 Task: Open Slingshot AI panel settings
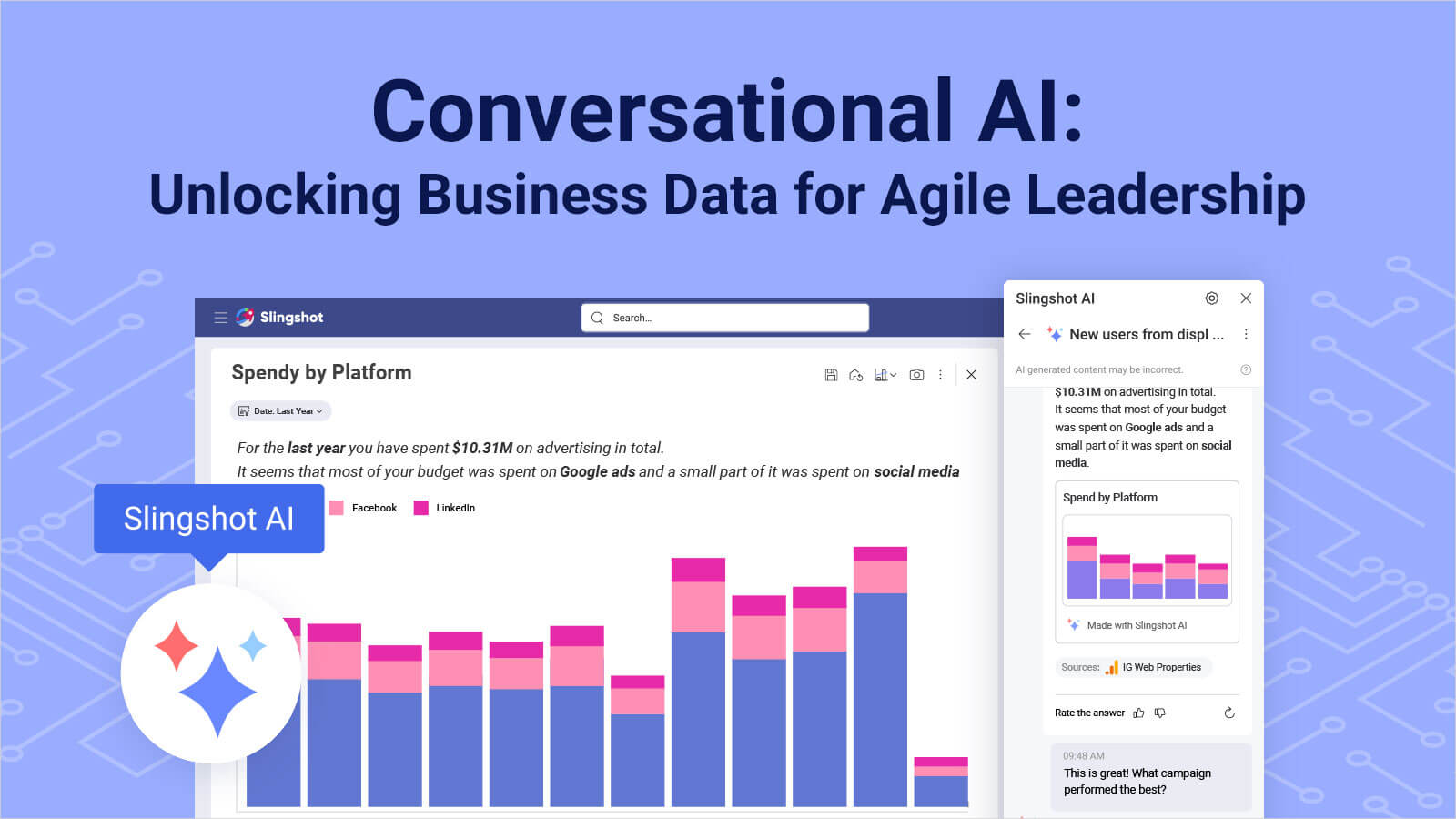[1211, 298]
